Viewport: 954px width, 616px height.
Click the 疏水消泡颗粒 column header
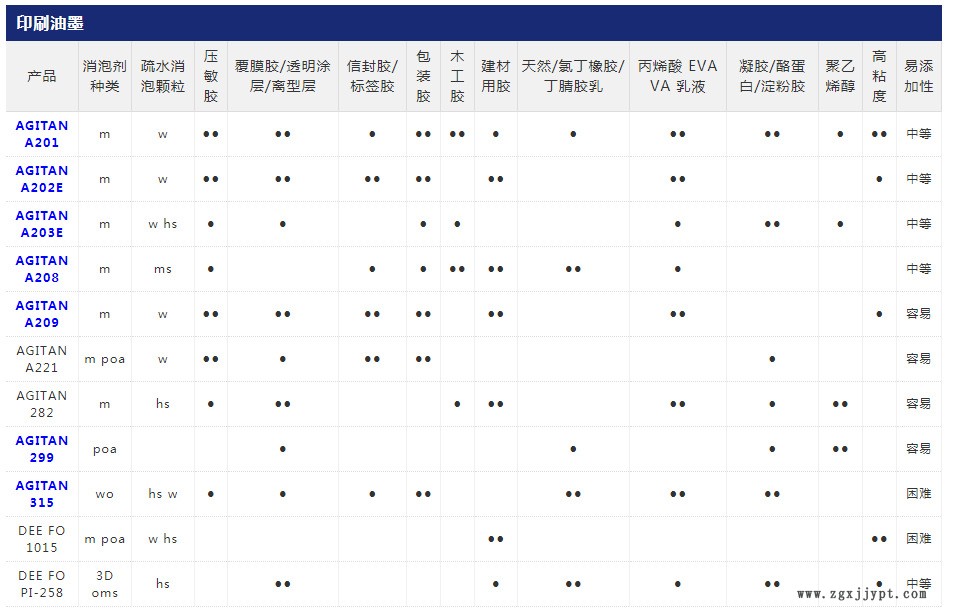[x=162, y=76]
